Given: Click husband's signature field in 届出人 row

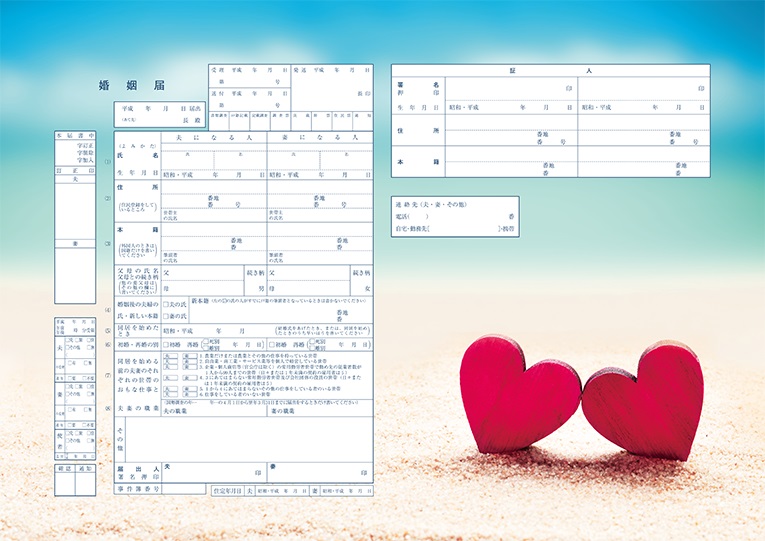Looking at the screenshot, I should pos(214,471).
